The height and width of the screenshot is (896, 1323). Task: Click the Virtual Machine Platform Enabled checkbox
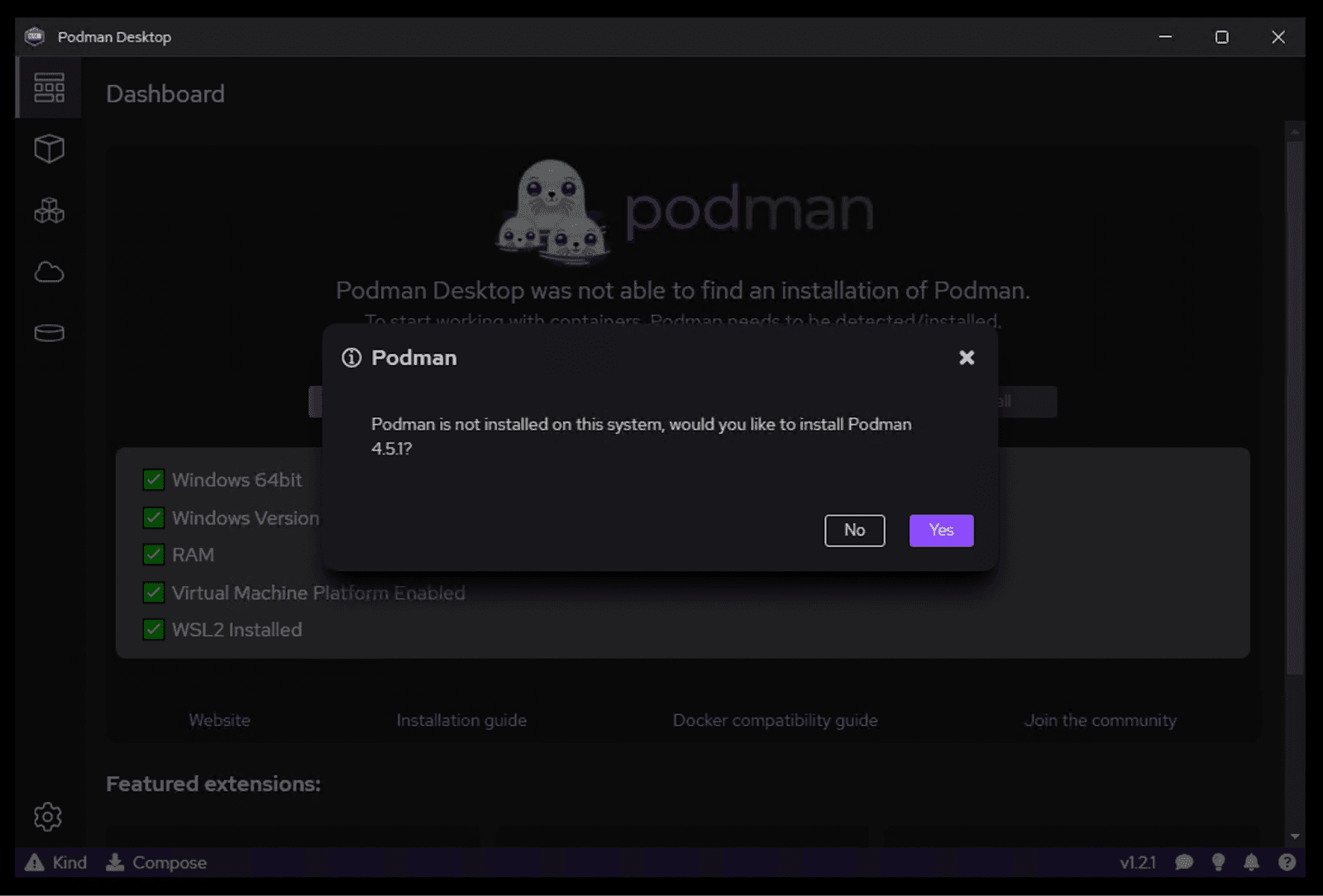(x=153, y=593)
